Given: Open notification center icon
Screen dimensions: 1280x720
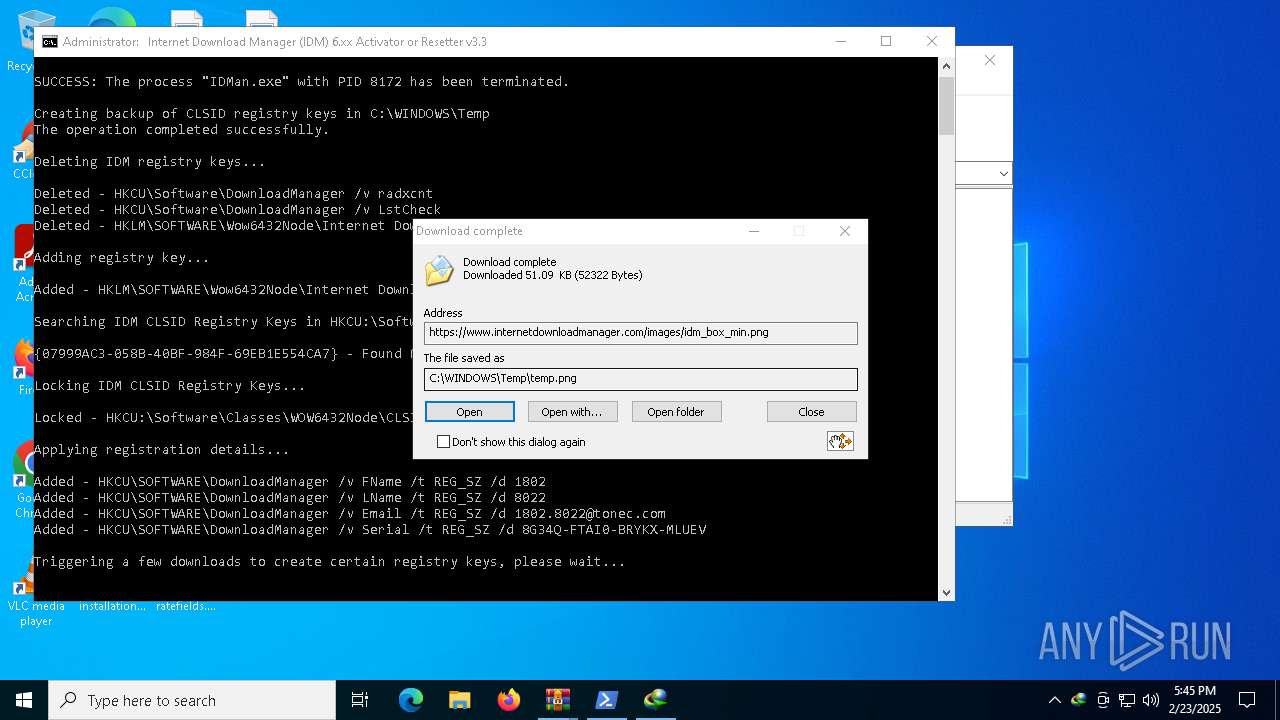Looking at the screenshot, I should click(1247, 700).
